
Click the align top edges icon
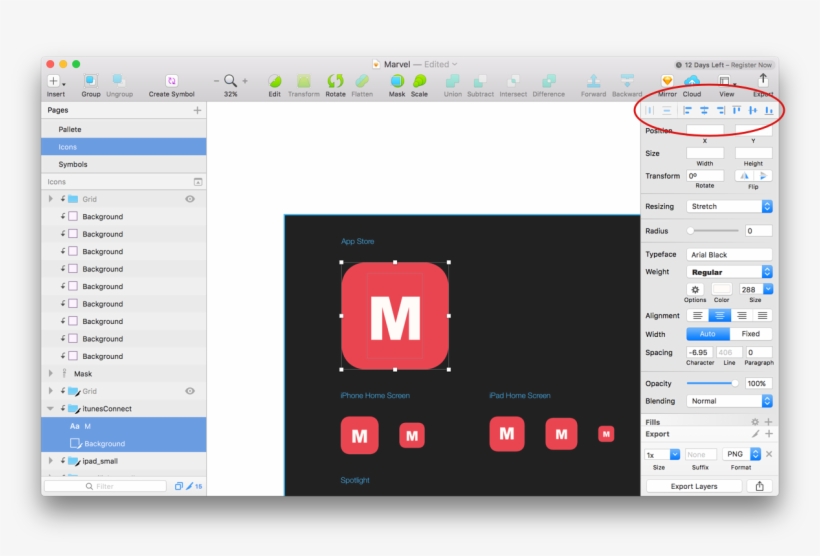click(736, 110)
